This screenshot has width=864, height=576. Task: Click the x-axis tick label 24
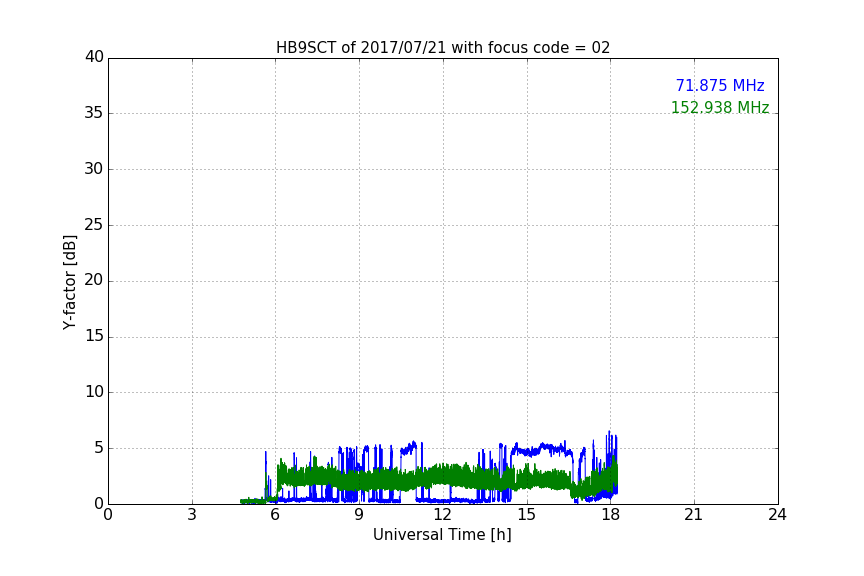pyautogui.click(x=777, y=515)
